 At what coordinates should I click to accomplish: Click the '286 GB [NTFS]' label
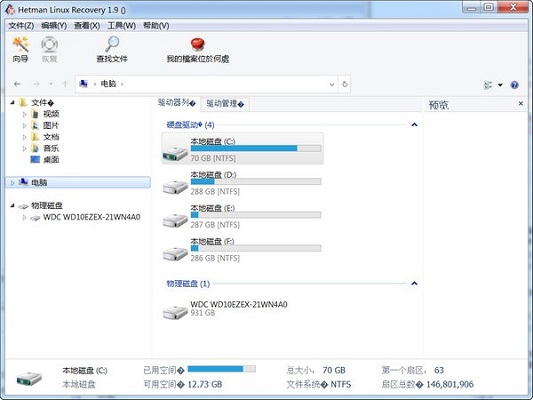pos(215,258)
